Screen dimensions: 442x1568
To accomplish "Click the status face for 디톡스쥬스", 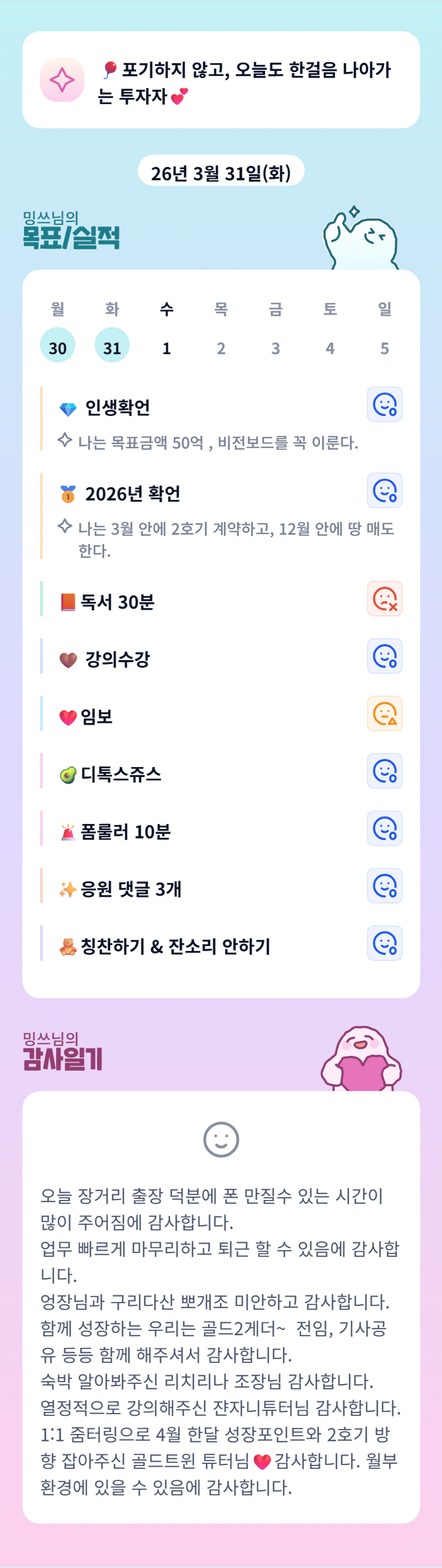I will pyautogui.click(x=384, y=771).
